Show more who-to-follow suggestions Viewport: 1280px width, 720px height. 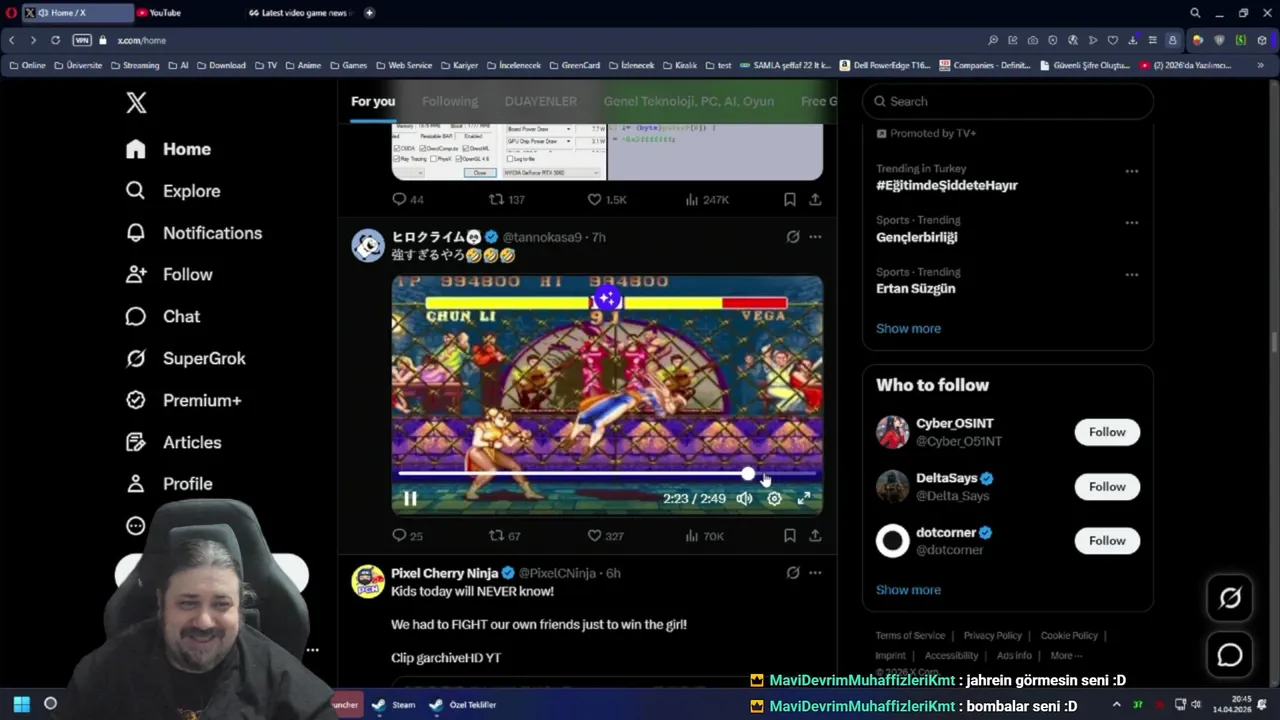pyautogui.click(x=908, y=590)
